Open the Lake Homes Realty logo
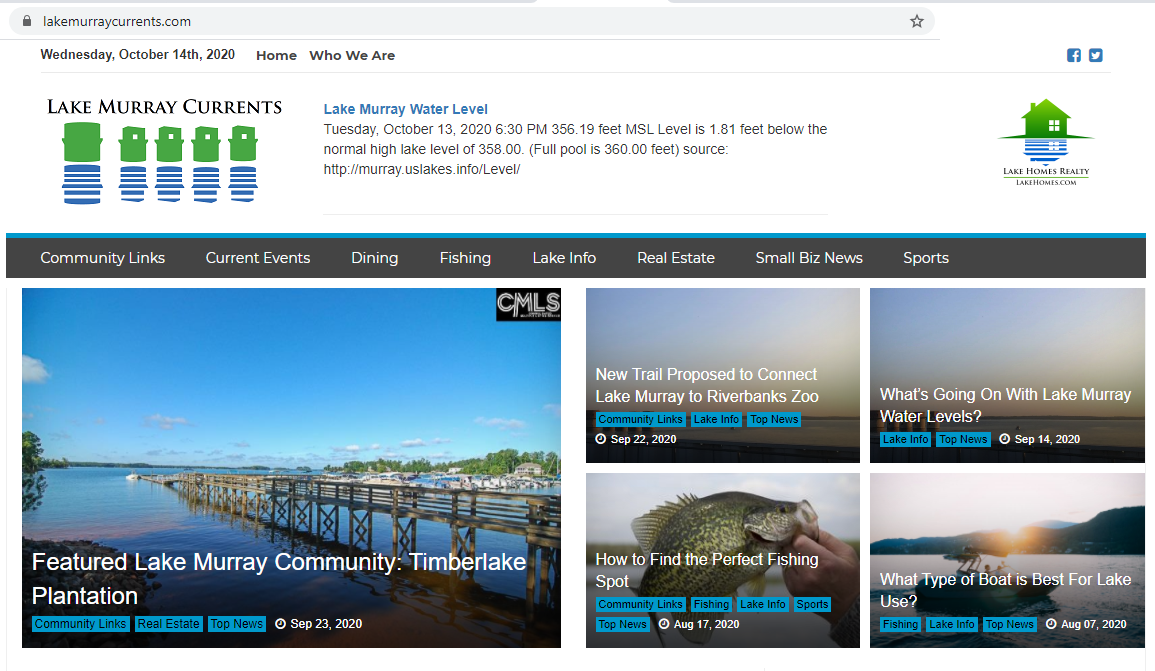The height and width of the screenshot is (671, 1155). 1044,140
